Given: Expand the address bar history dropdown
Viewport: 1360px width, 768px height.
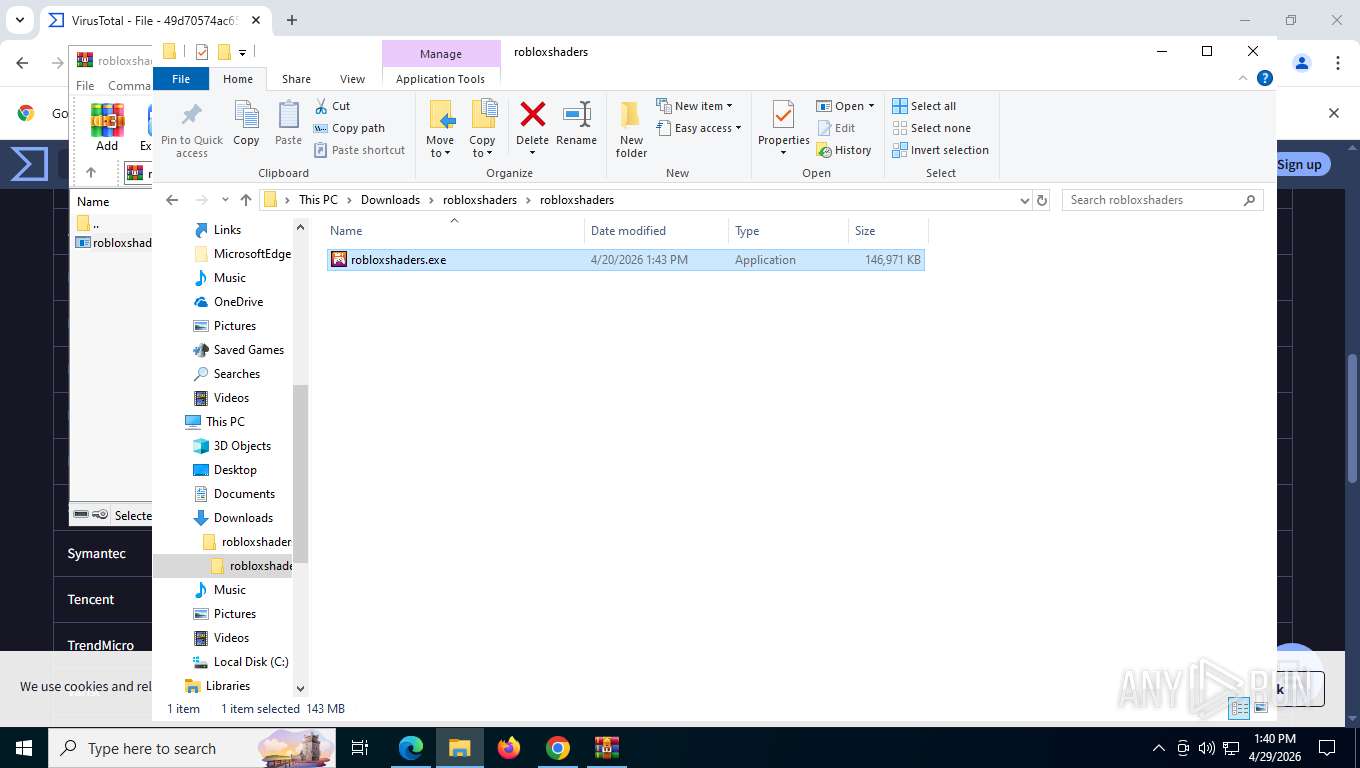Looking at the screenshot, I should click(x=1024, y=200).
